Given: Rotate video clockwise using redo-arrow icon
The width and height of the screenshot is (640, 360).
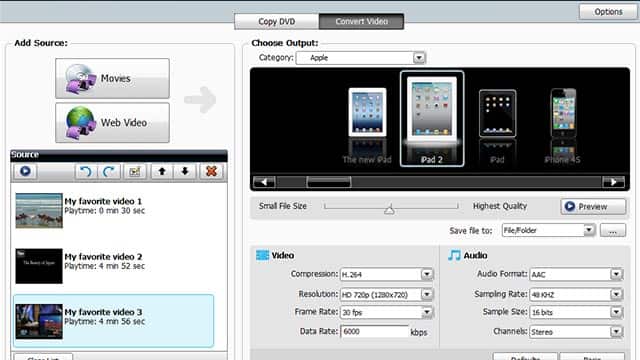Looking at the screenshot, I should [109, 171].
